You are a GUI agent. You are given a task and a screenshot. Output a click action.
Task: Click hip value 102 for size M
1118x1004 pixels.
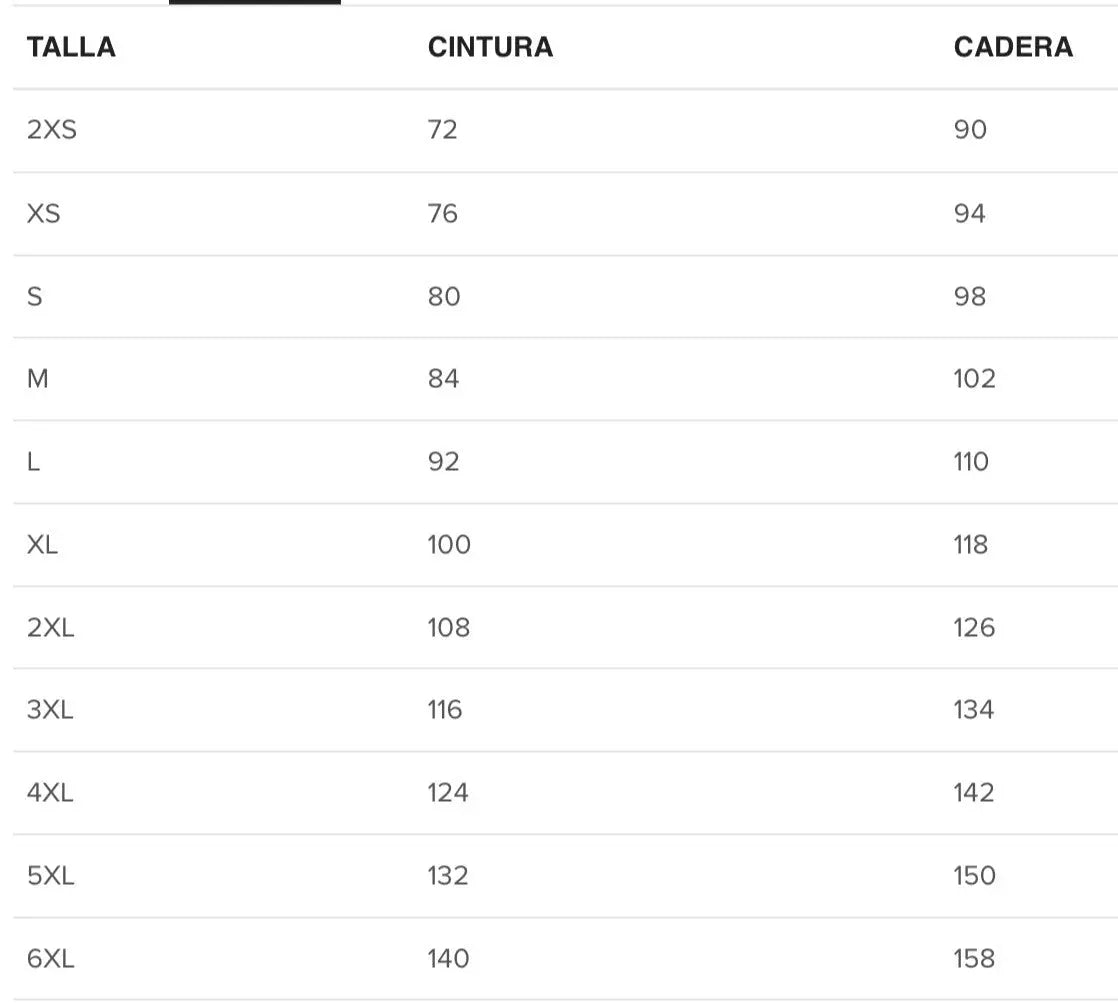974,379
